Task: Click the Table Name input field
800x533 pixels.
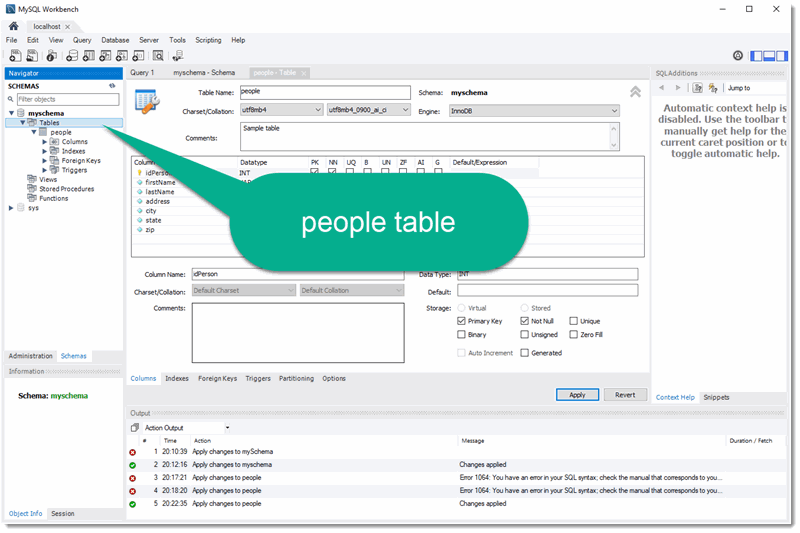Action: (x=325, y=92)
